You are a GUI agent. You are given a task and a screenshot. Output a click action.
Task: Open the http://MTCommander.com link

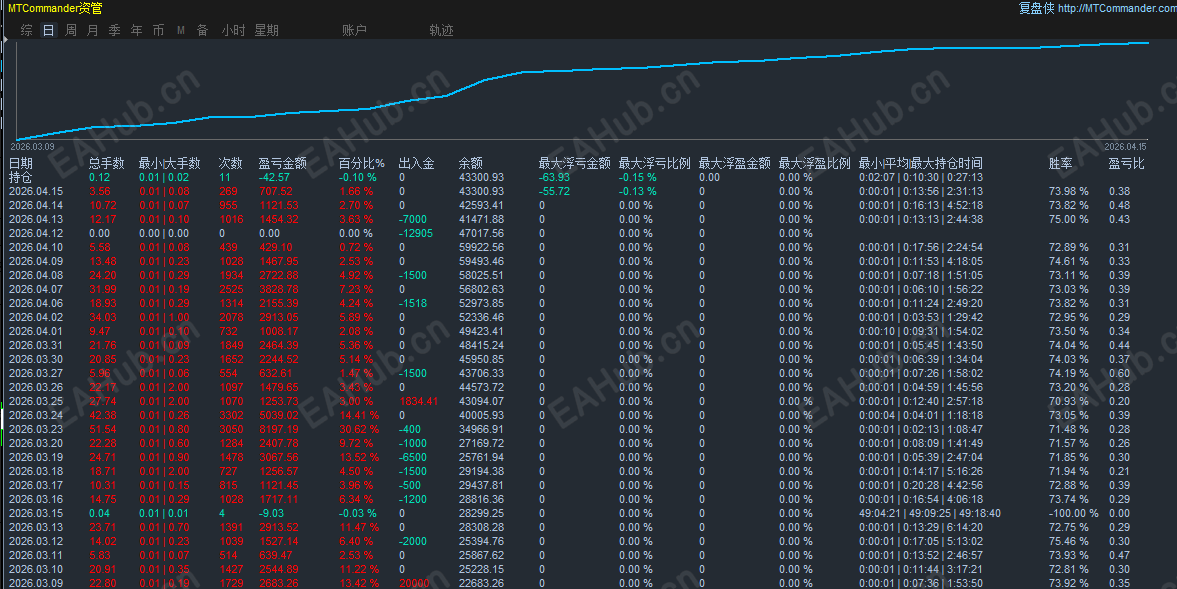[1117, 8]
